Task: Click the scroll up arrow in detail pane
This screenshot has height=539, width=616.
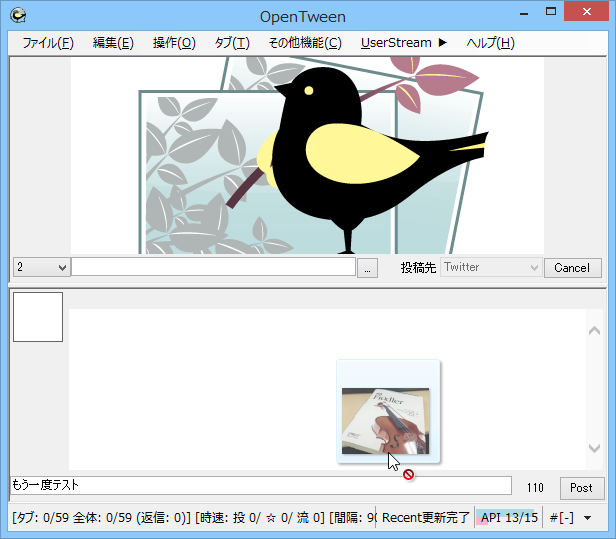Action: pos(594,331)
